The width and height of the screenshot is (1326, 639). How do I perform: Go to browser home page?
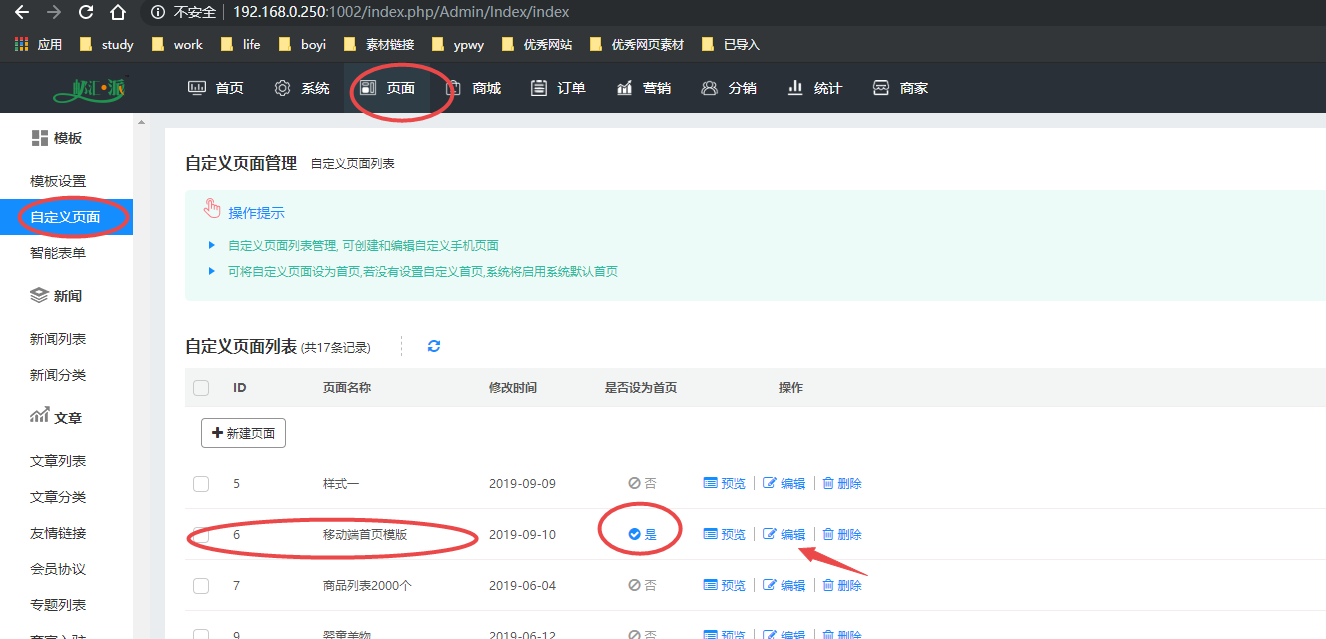[x=118, y=13]
